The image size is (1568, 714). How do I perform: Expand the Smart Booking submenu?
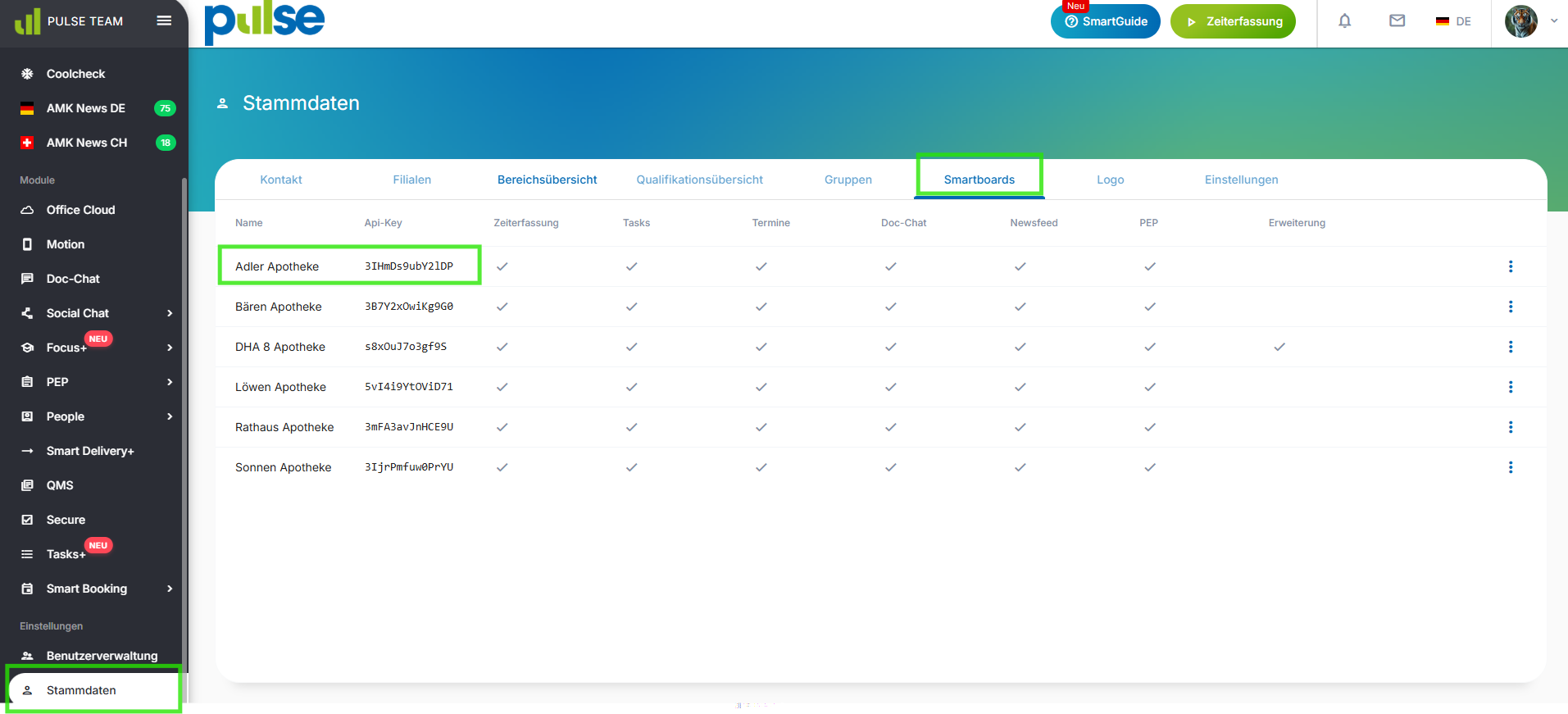click(170, 589)
